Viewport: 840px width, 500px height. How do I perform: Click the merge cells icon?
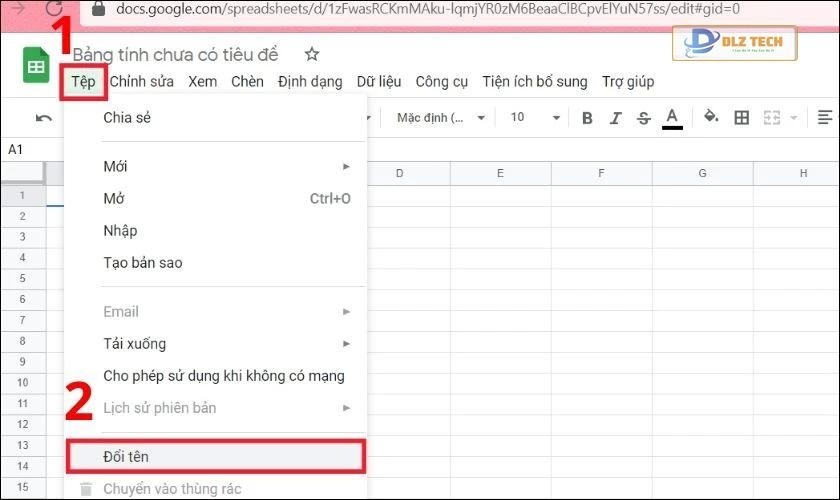771,117
